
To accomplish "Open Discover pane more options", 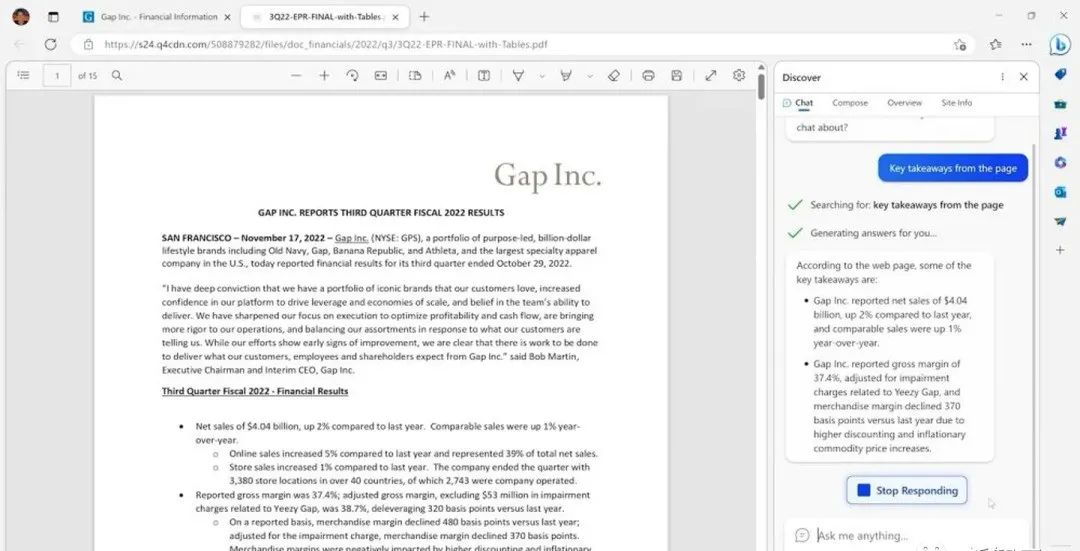I will pos(1002,77).
